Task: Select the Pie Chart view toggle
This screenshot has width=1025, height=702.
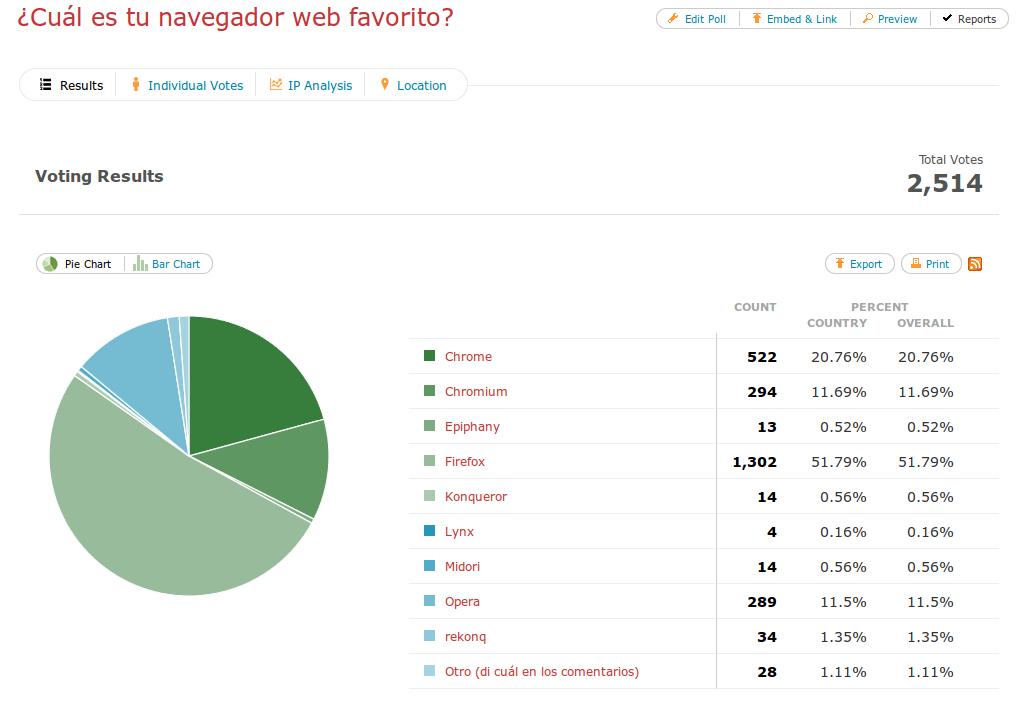Action: point(79,264)
